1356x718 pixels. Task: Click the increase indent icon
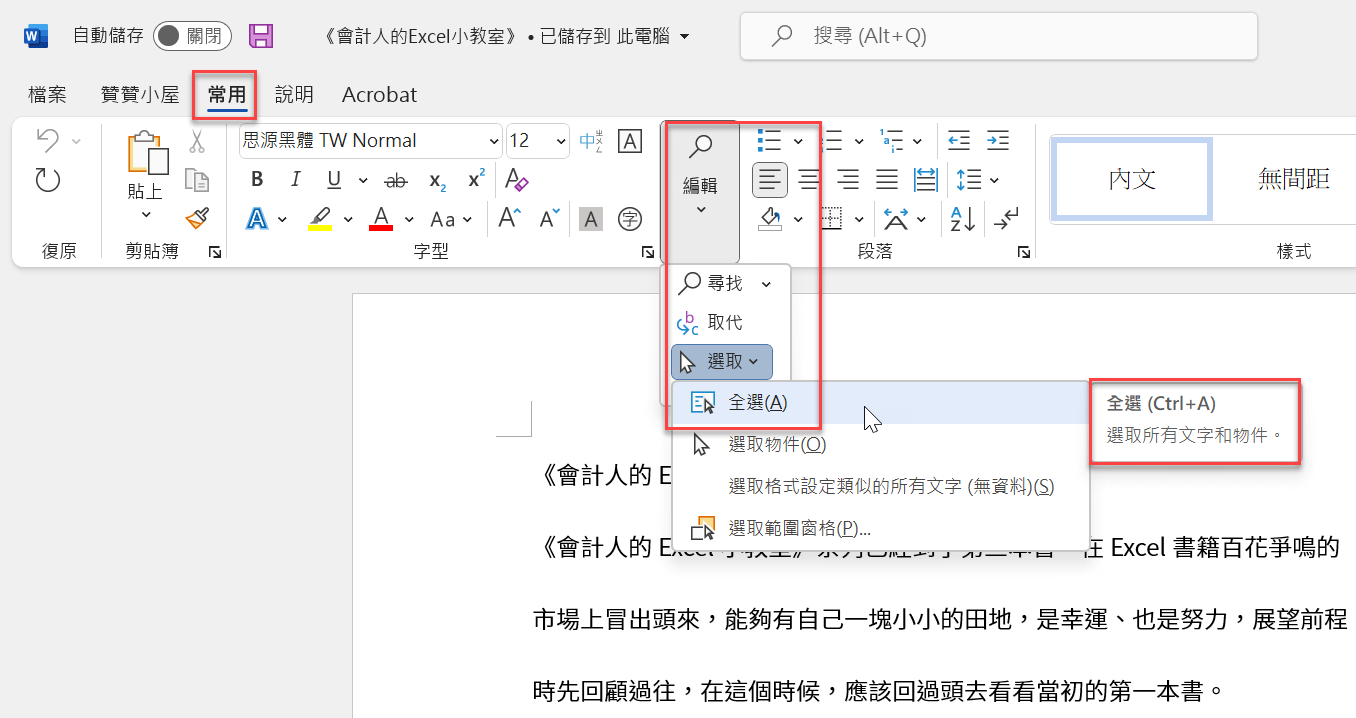(x=997, y=140)
